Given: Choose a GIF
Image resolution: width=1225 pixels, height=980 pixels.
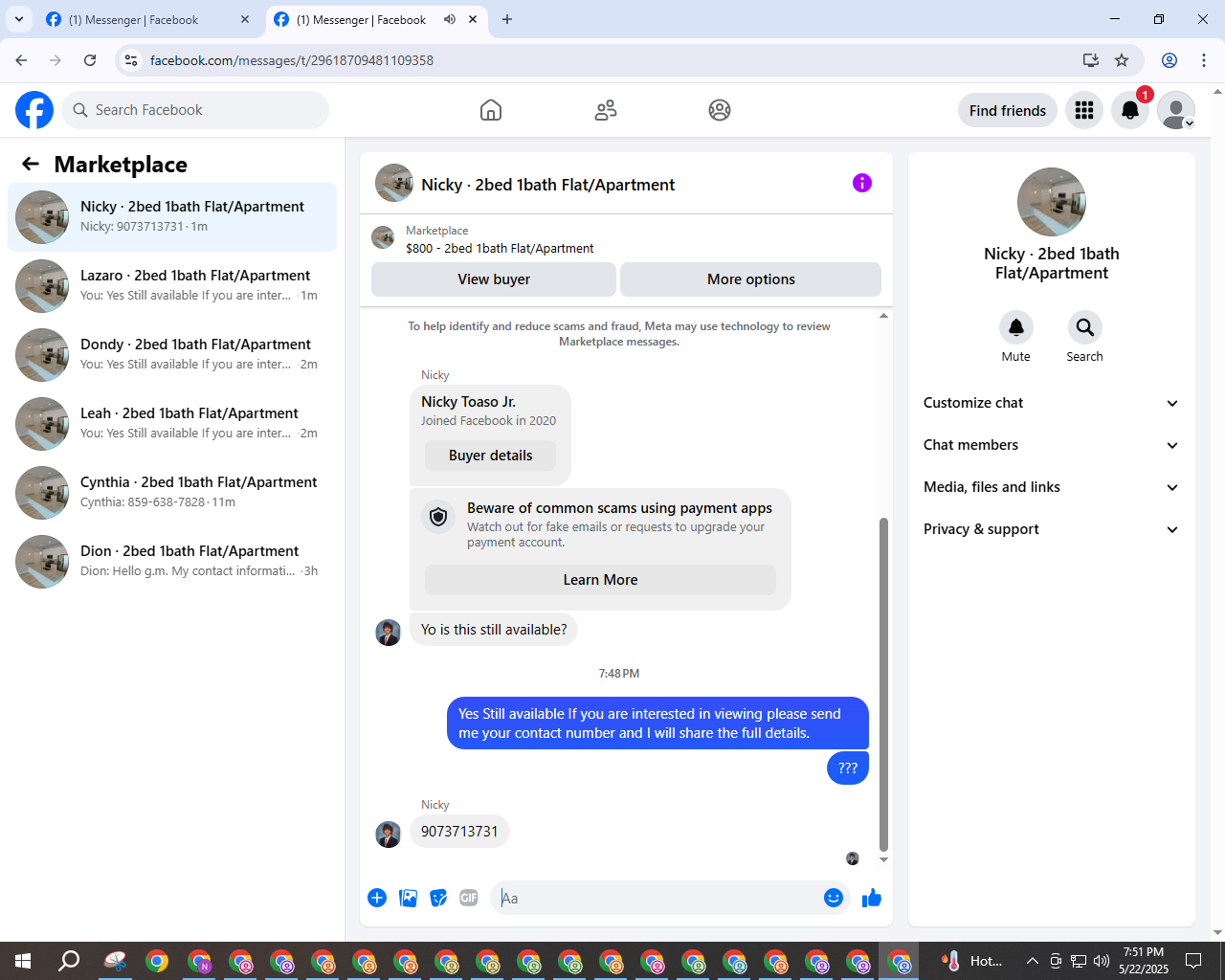Looking at the screenshot, I should pos(469,898).
